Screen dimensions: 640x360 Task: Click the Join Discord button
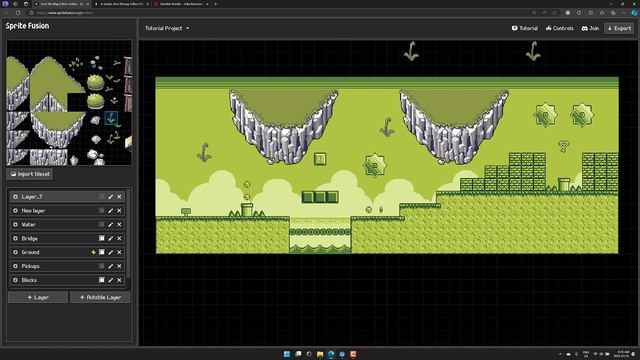click(x=590, y=28)
